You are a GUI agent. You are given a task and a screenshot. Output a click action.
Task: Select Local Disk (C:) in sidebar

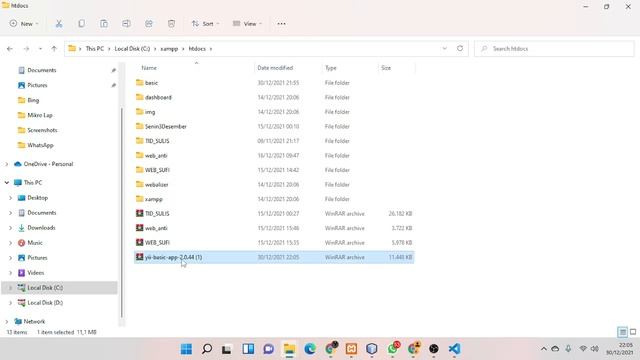[60, 288]
